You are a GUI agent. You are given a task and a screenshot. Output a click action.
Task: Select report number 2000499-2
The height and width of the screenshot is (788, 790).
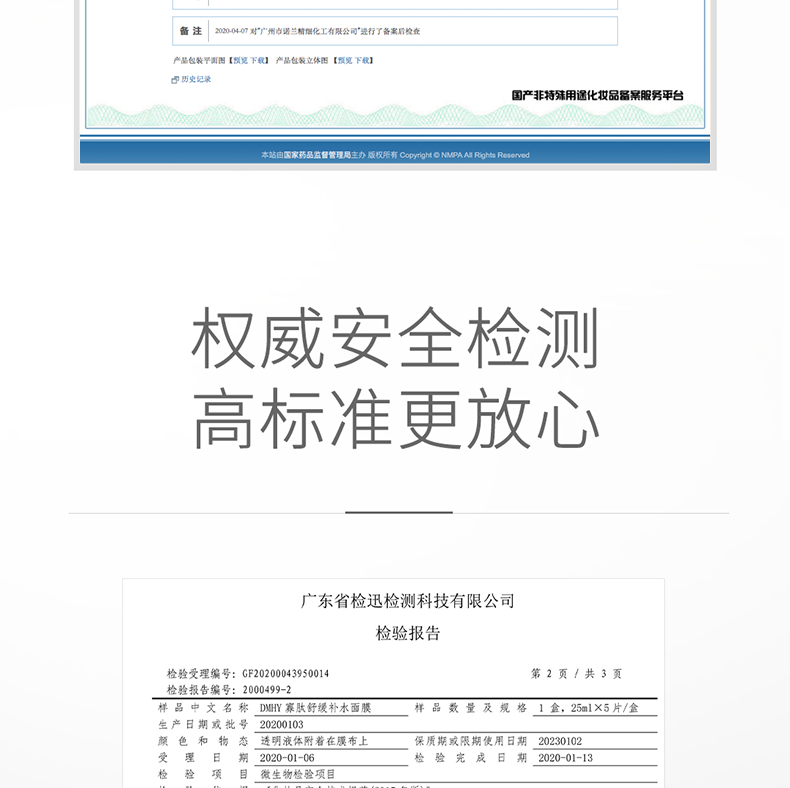click(267, 690)
